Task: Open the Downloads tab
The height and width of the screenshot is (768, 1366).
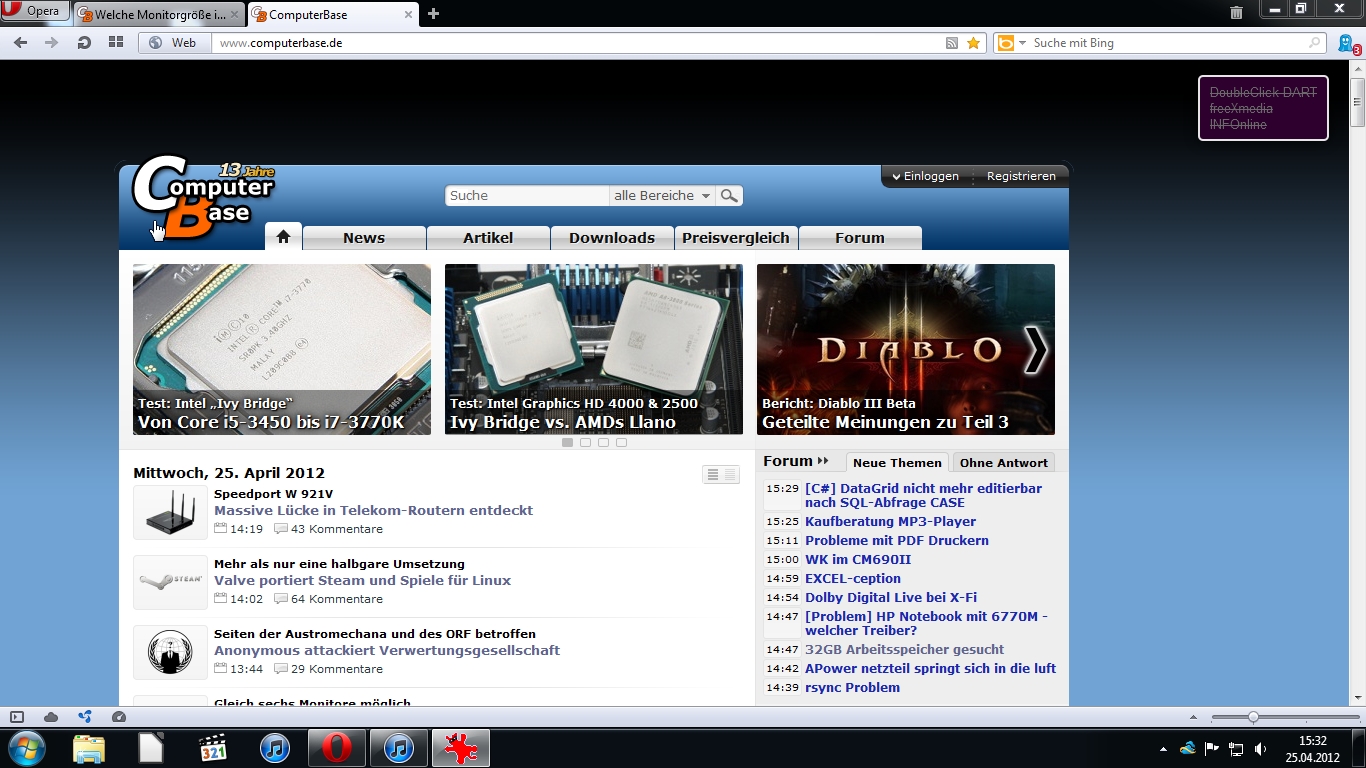Action: pos(612,238)
